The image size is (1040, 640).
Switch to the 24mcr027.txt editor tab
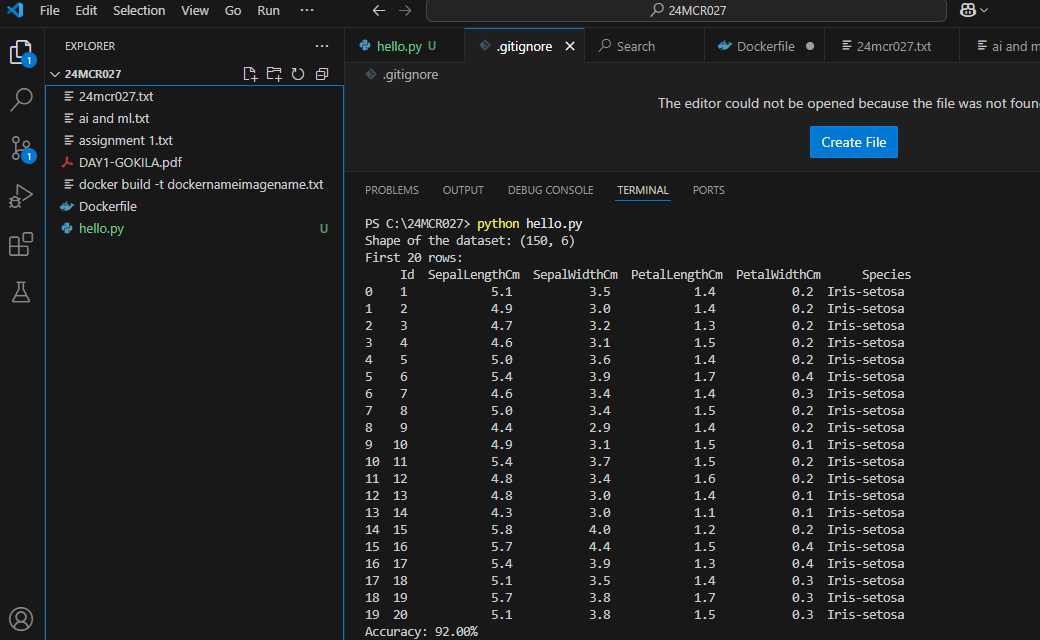(893, 46)
